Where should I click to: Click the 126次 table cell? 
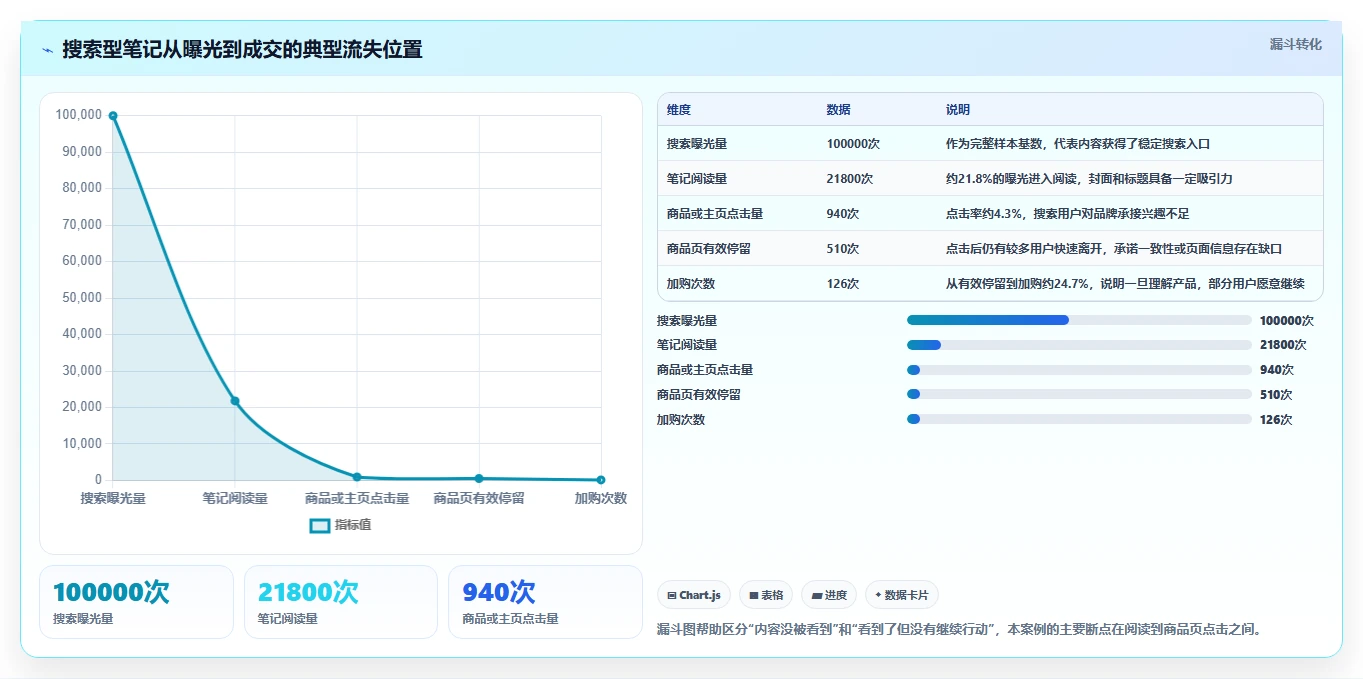pos(843,284)
